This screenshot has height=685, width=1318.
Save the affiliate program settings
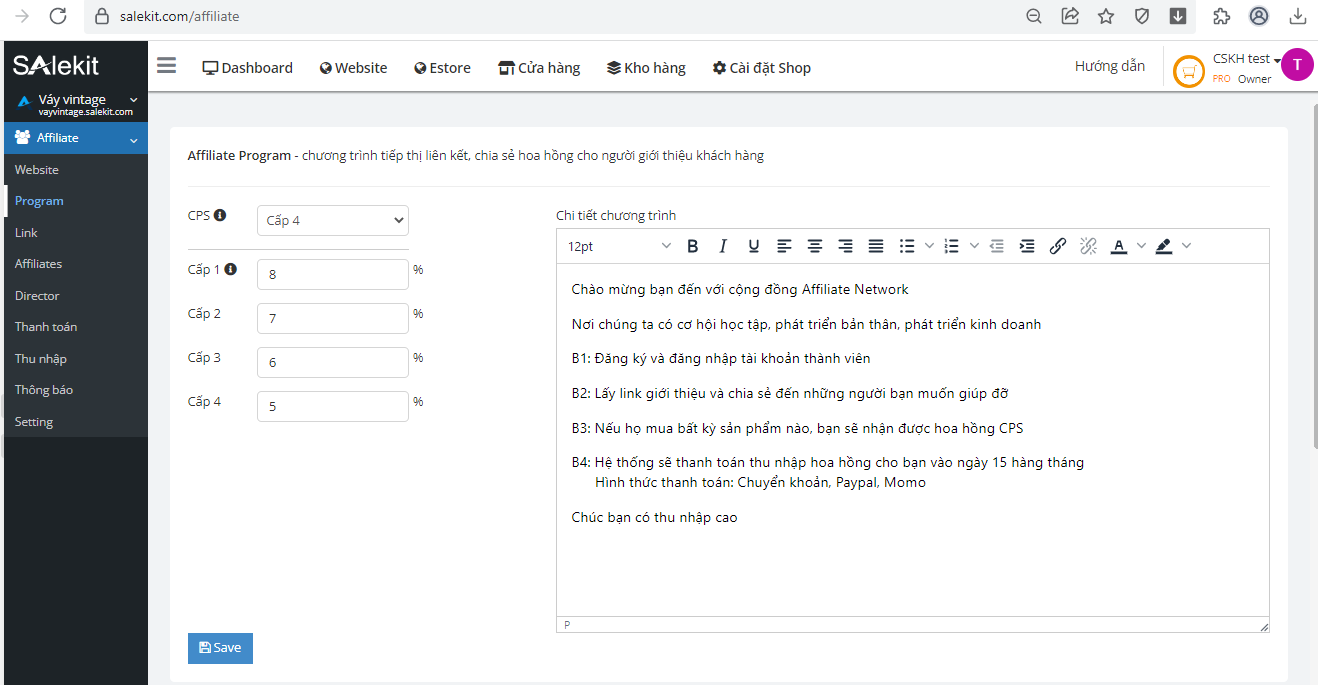(x=220, y=648)
